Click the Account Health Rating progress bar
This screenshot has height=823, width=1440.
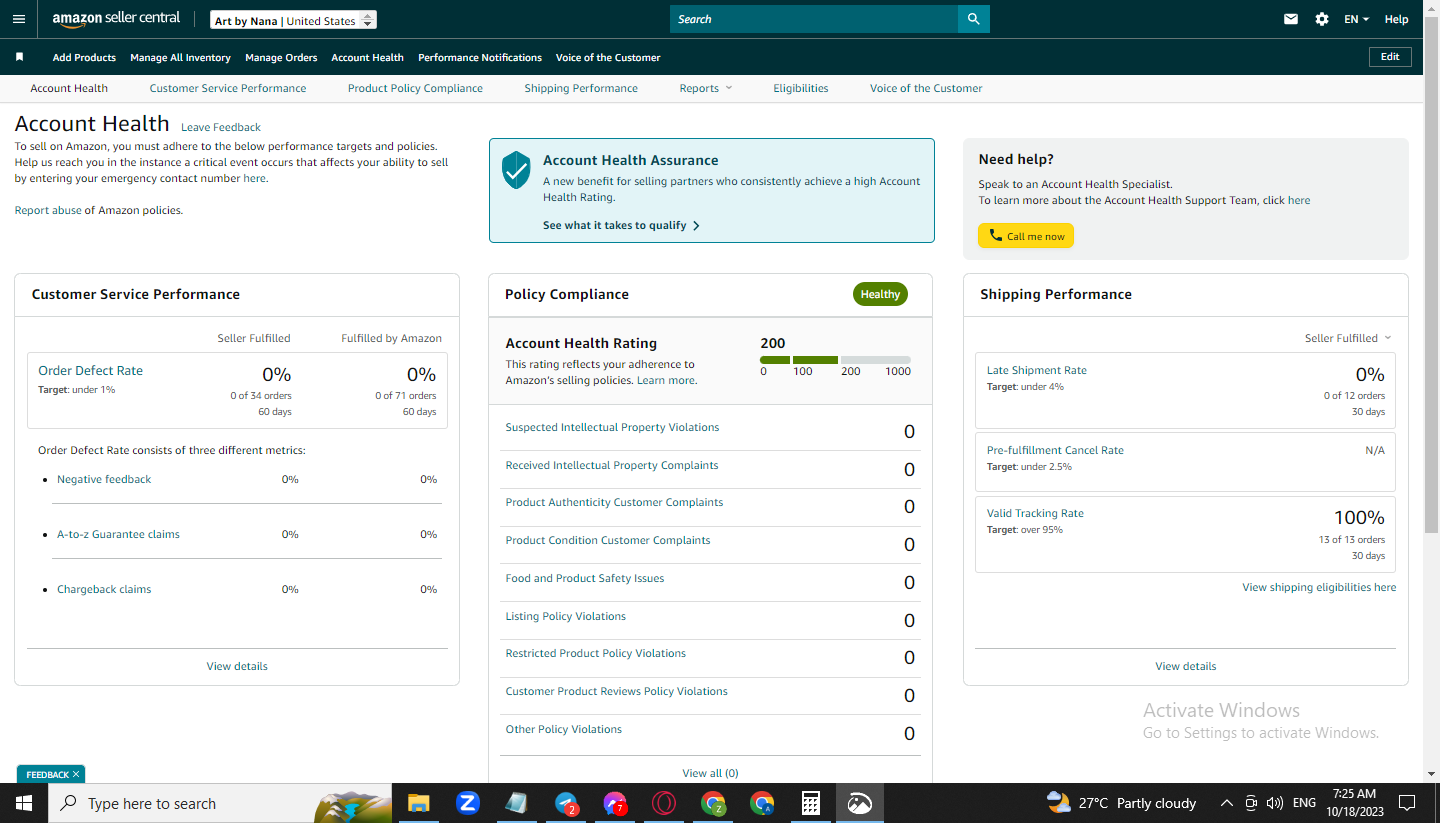click(835, 360)
